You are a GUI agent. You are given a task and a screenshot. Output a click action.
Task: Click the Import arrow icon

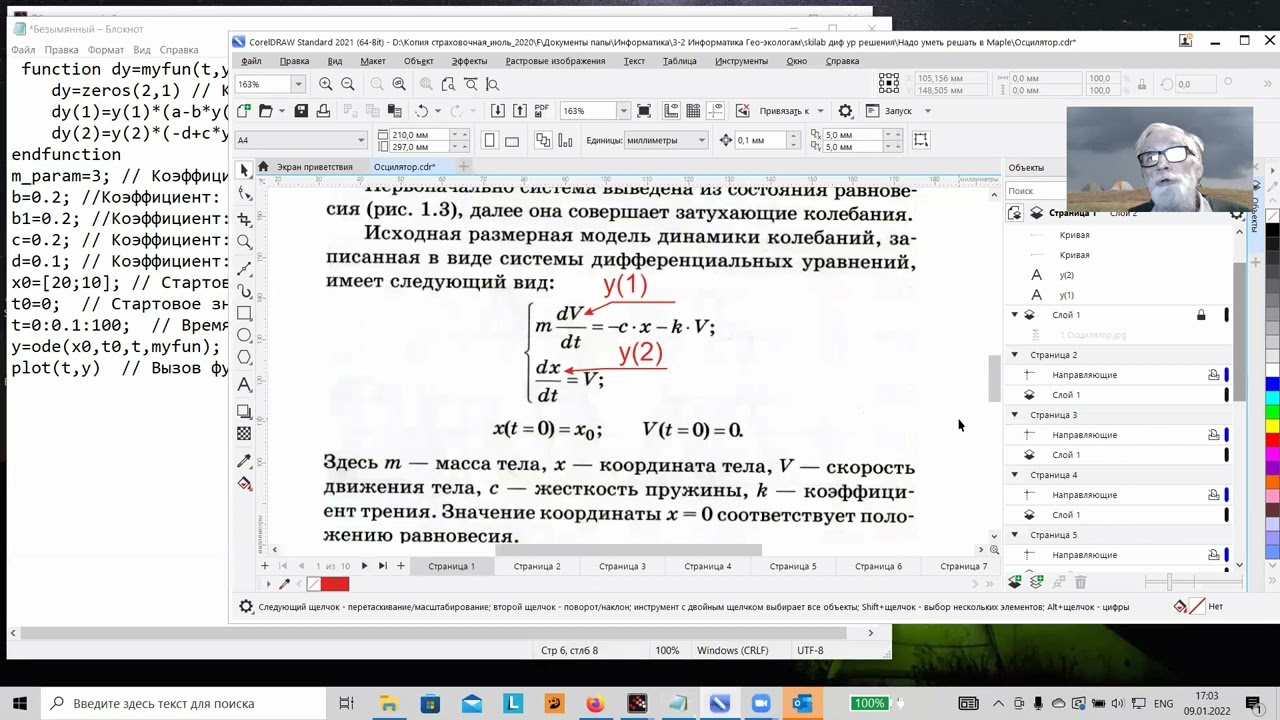[497, 111]
